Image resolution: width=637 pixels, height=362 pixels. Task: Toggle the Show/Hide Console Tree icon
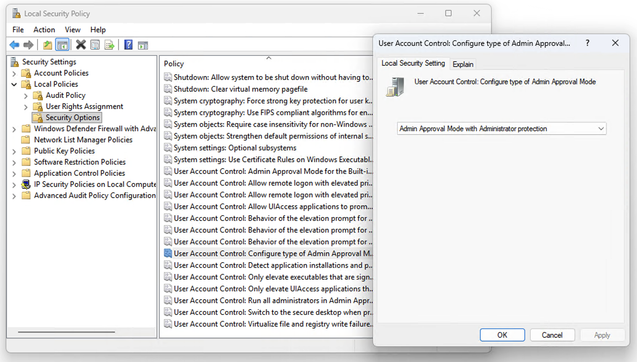pos(62,45)
